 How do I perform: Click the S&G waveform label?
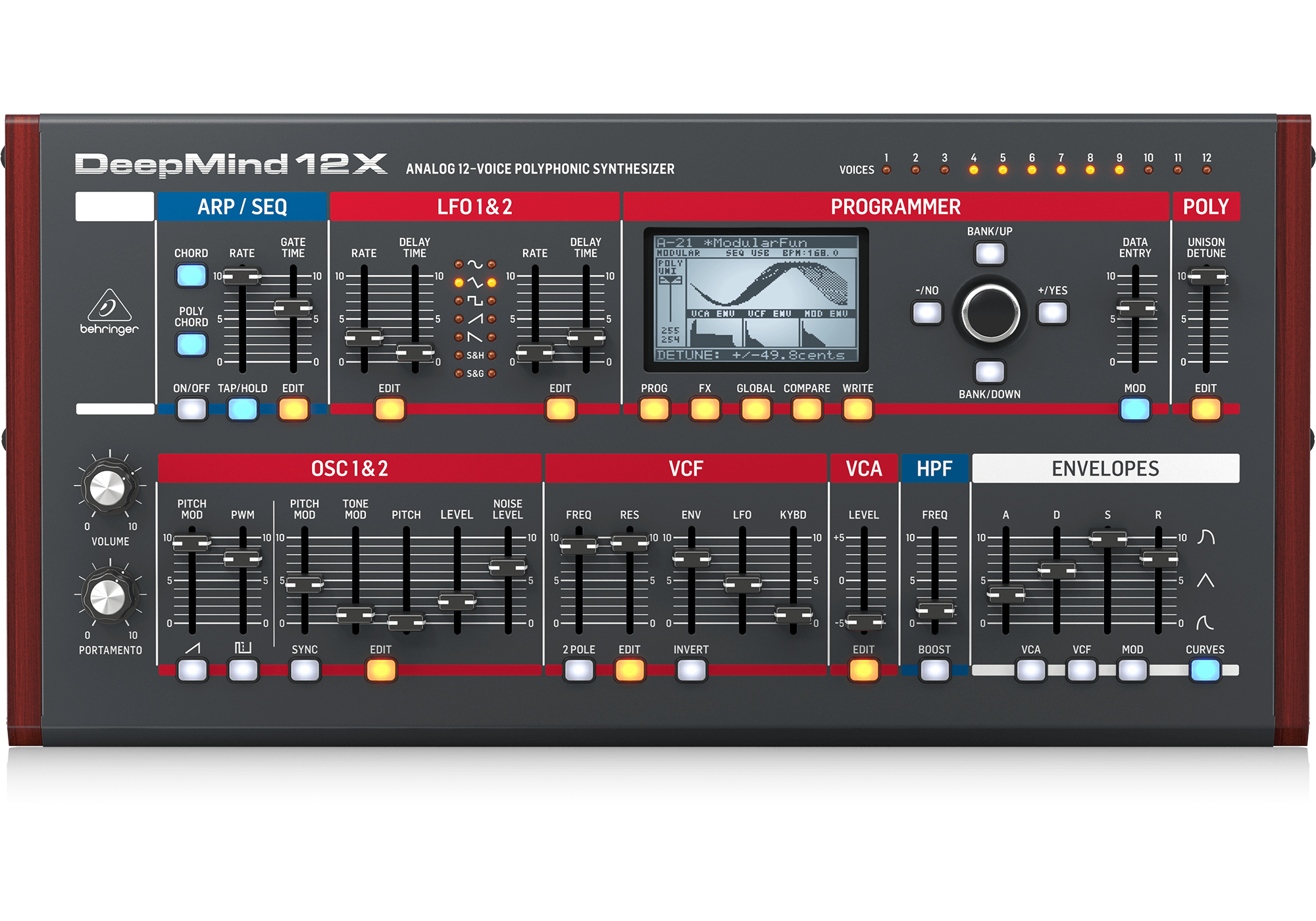point(475,374)
